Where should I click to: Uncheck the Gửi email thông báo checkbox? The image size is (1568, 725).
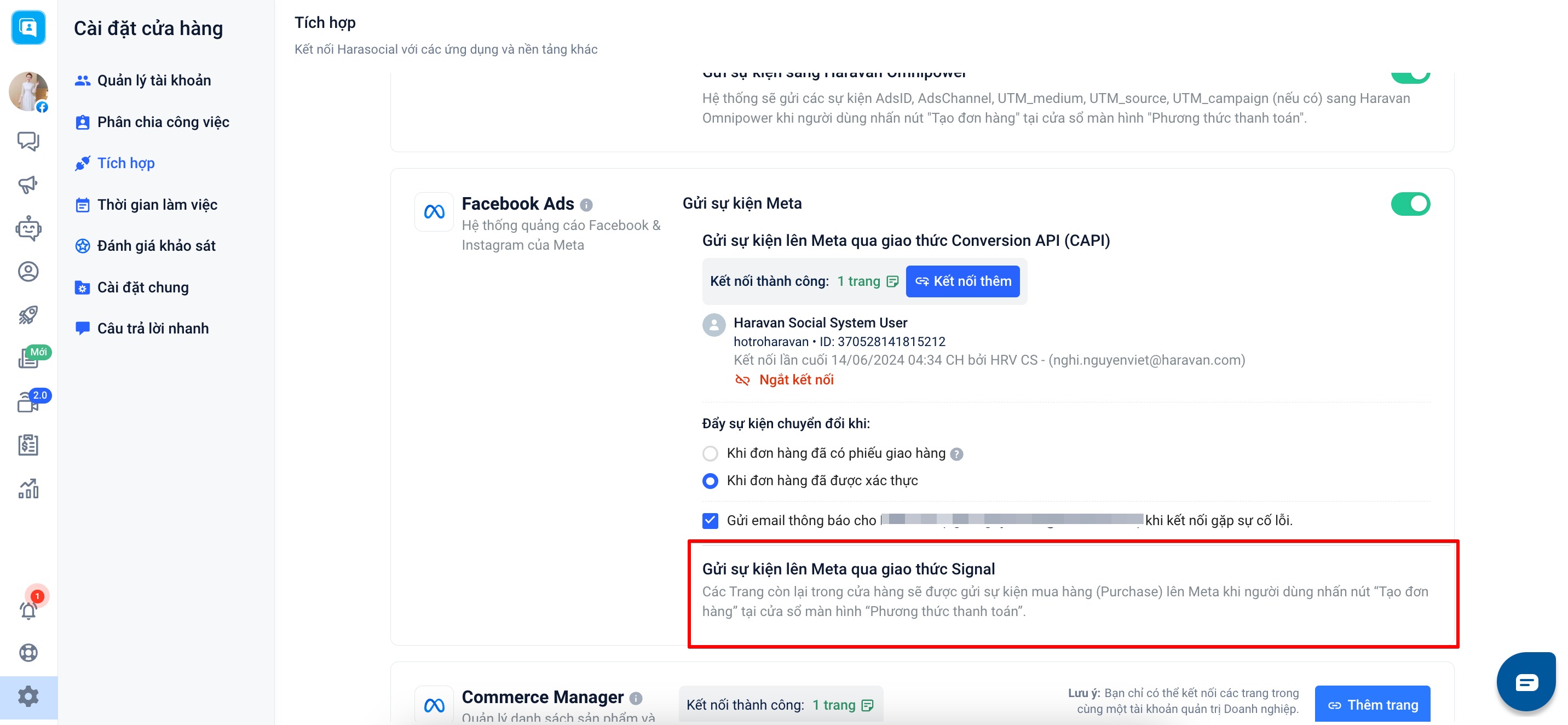coord(710,520)
